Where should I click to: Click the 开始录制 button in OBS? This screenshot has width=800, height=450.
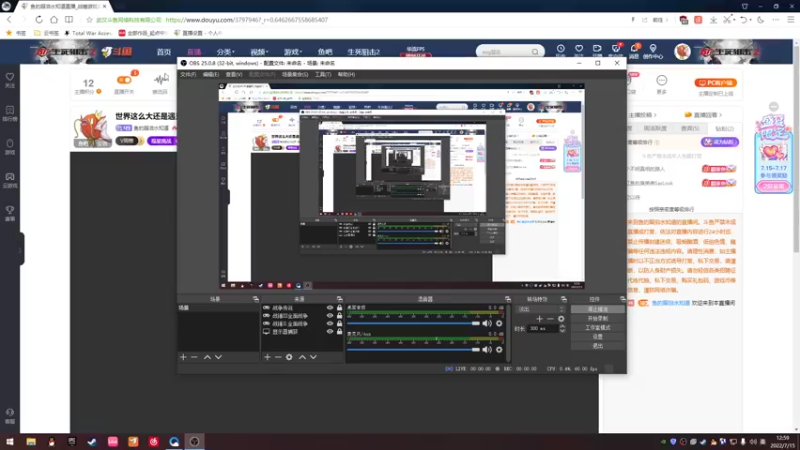[597, 318]
